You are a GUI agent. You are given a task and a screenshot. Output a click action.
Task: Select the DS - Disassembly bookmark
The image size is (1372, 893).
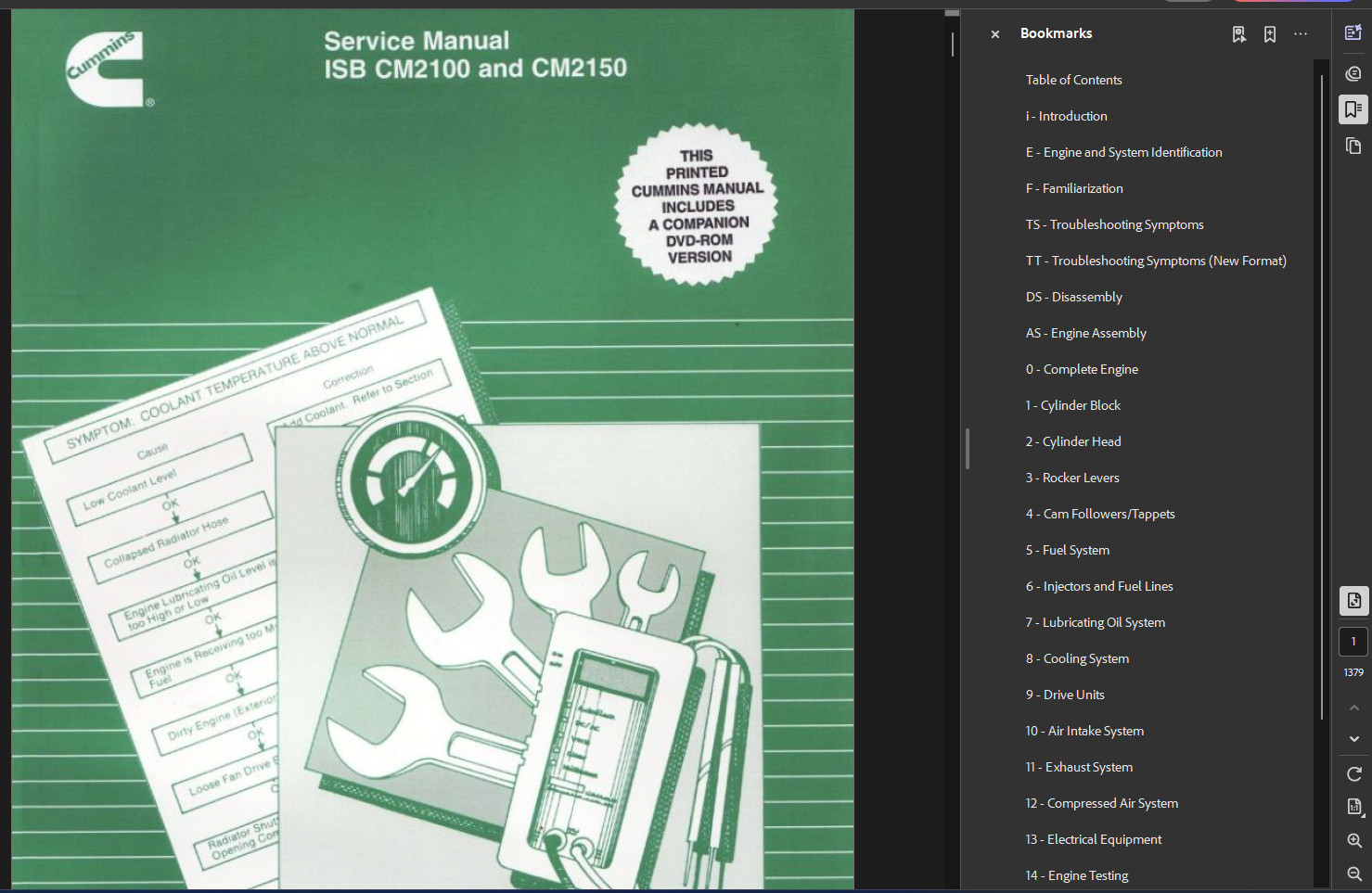[1073, 297]
